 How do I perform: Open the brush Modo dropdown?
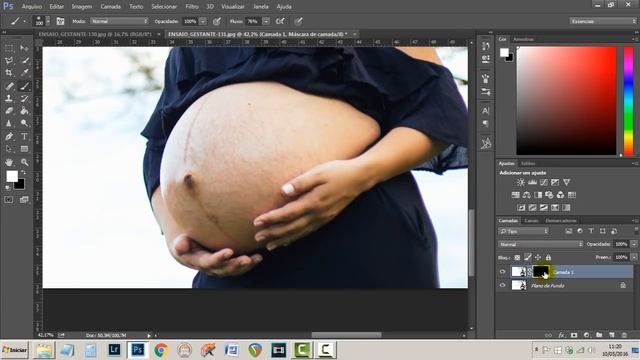pyautogui.click(x=119, y=21)
